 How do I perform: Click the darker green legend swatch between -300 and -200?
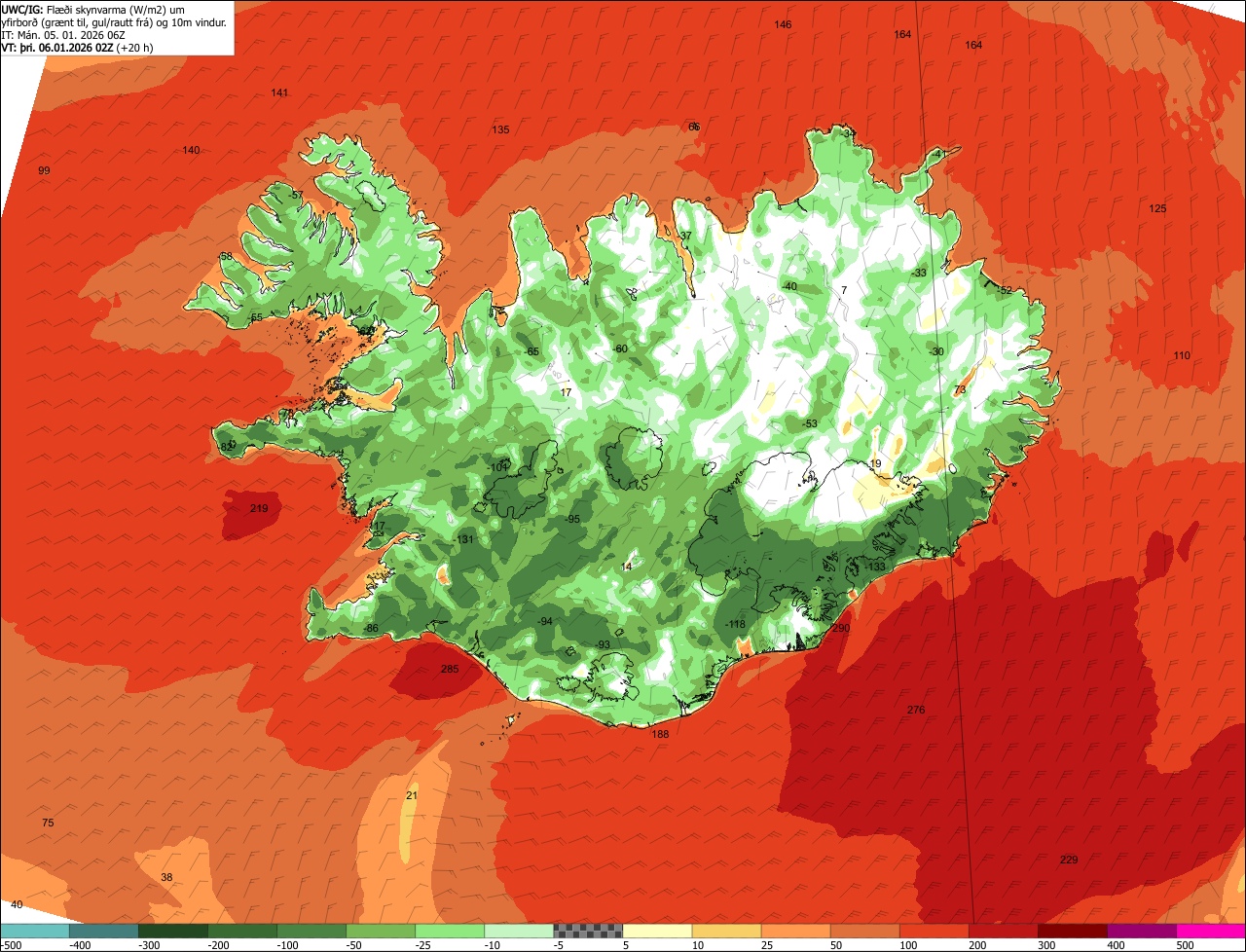(x=173, y=931)
